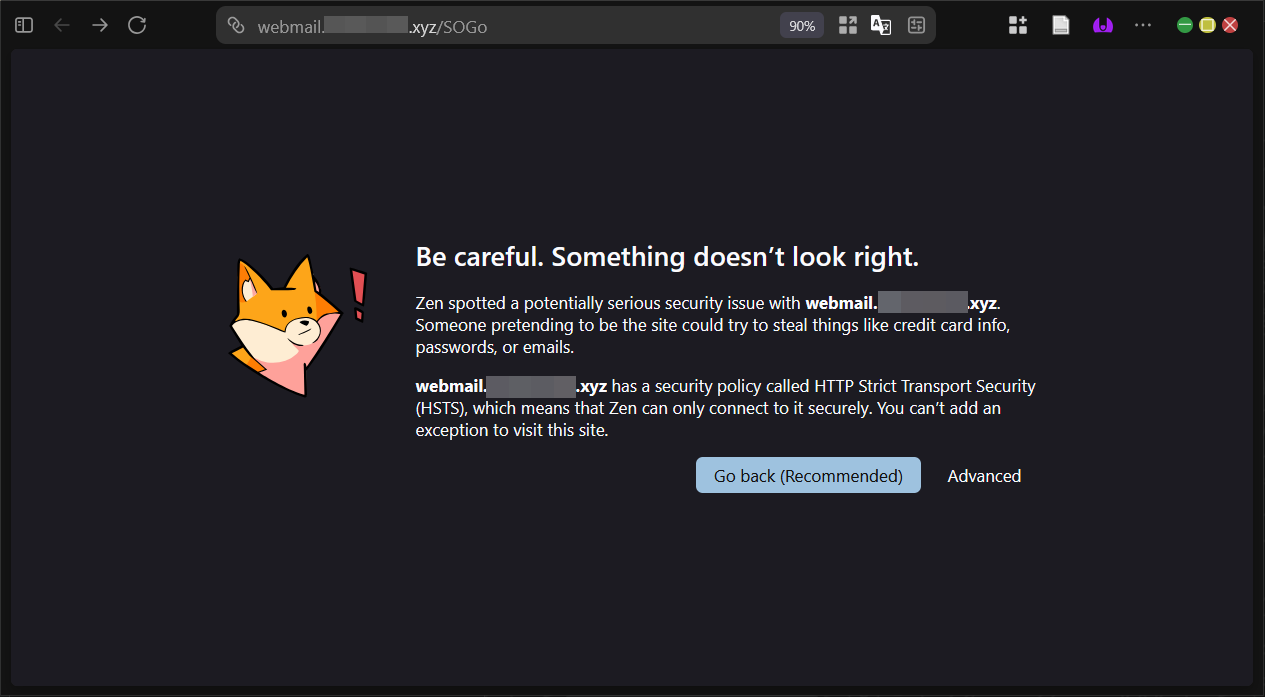Open the reader/permissions icon in address bar
This screenshot has width=1265, height=697.
(x=916, y=25)
